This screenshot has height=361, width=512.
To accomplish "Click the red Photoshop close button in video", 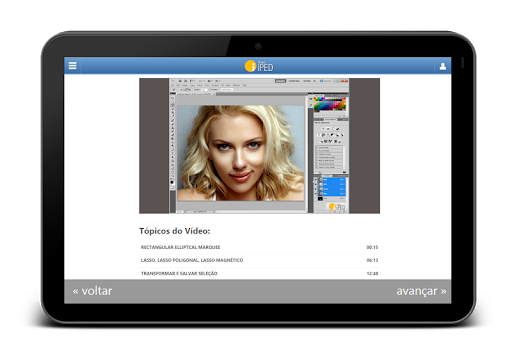I will pos(346,81).
